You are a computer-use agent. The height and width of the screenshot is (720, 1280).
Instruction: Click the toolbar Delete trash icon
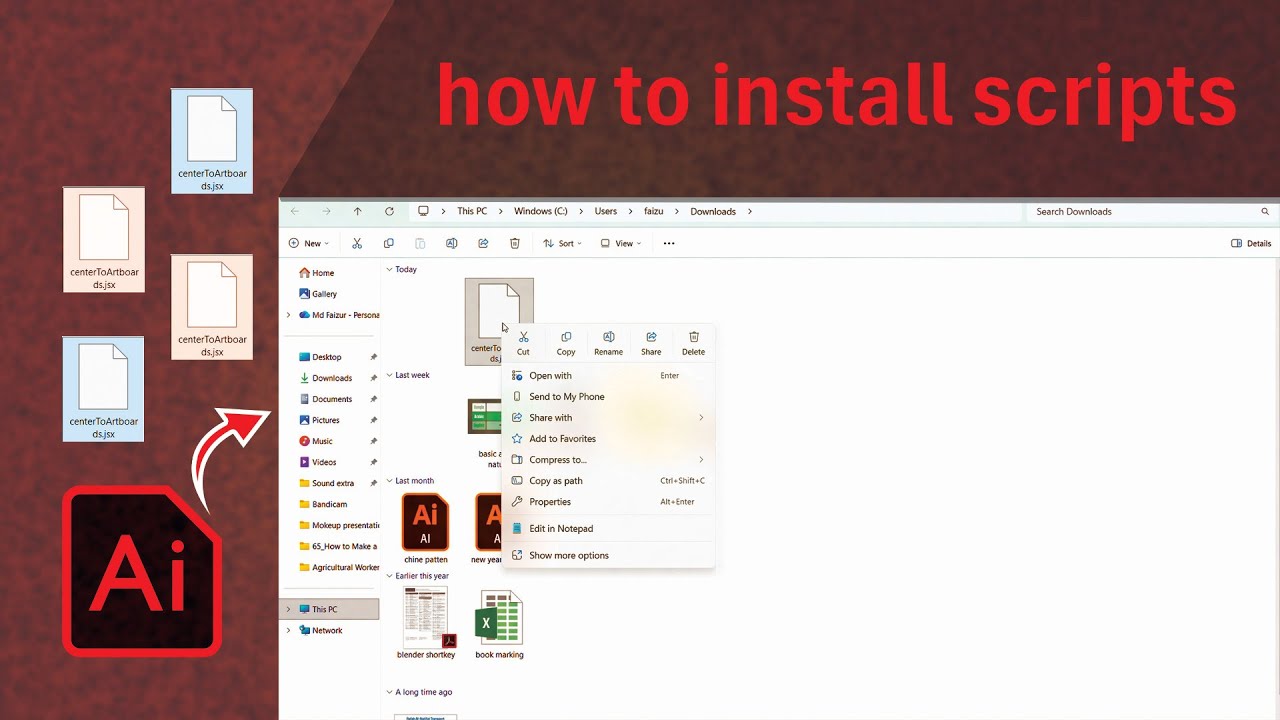tap(515, 243)
